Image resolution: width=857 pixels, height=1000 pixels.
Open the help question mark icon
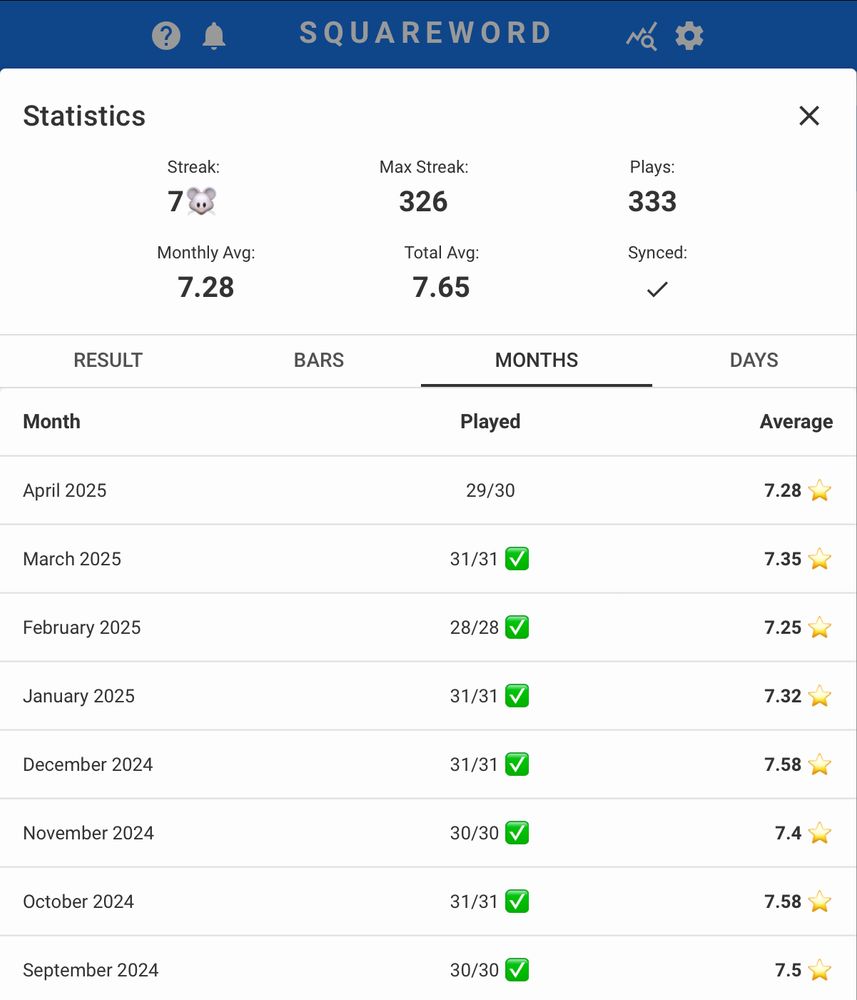coord(166,35)
